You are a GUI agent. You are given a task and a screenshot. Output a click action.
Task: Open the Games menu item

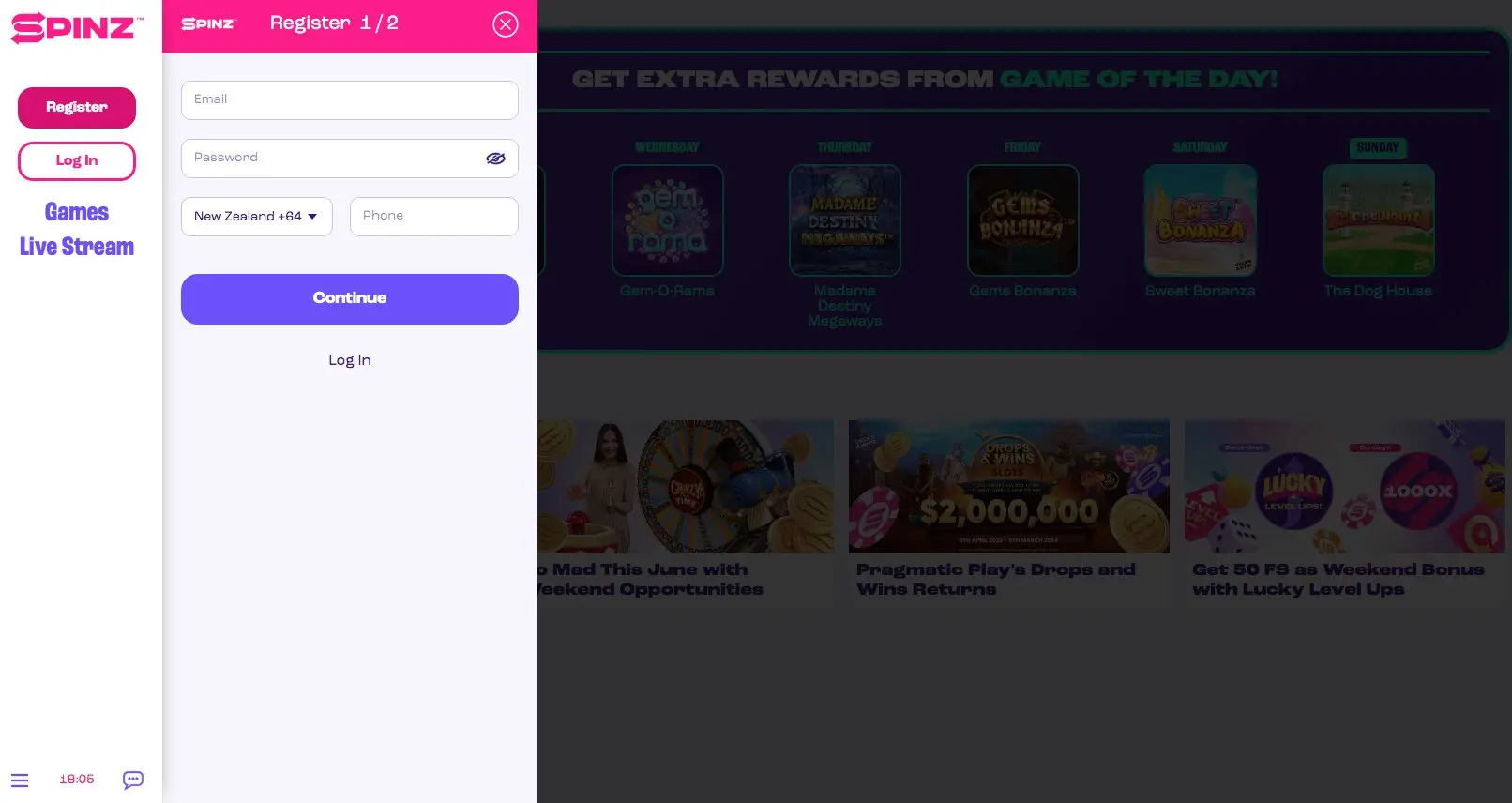pos(77,212)
